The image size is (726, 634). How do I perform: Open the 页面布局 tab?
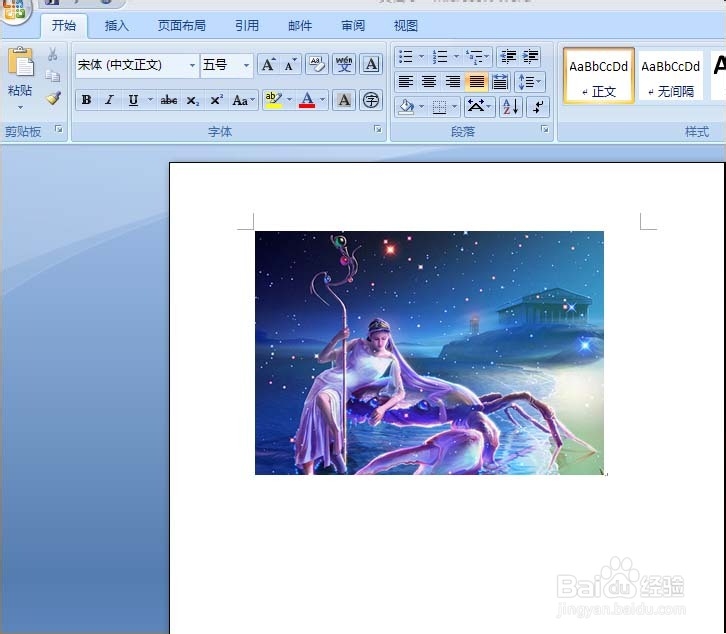point(182,25)
